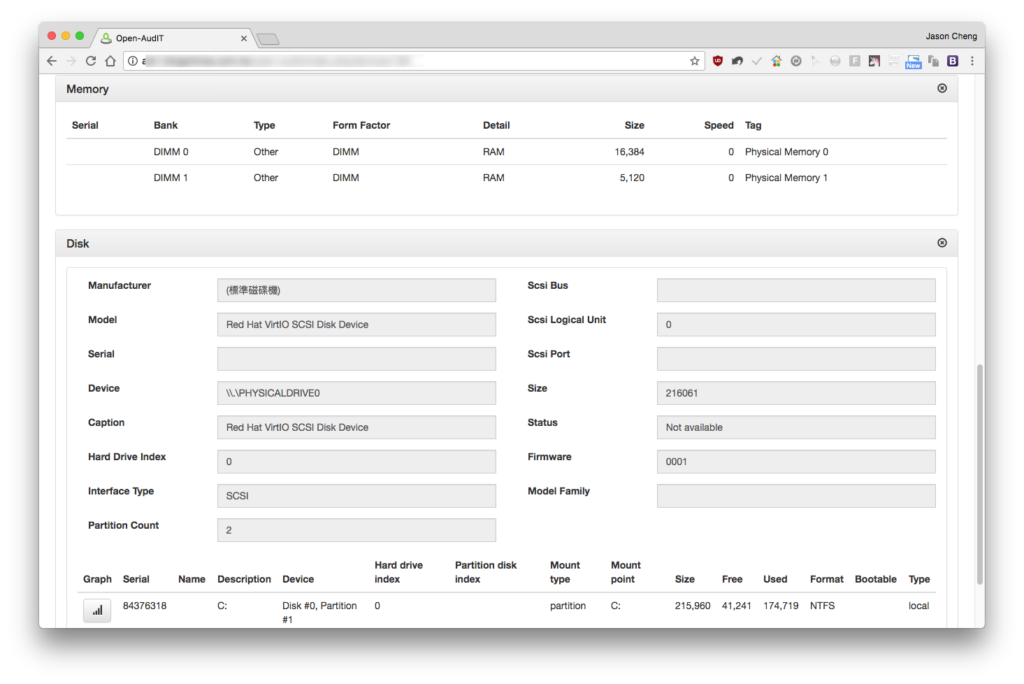Click the memory size value '16,384'
Screen dimensions: 1024x684
point(630,152)
